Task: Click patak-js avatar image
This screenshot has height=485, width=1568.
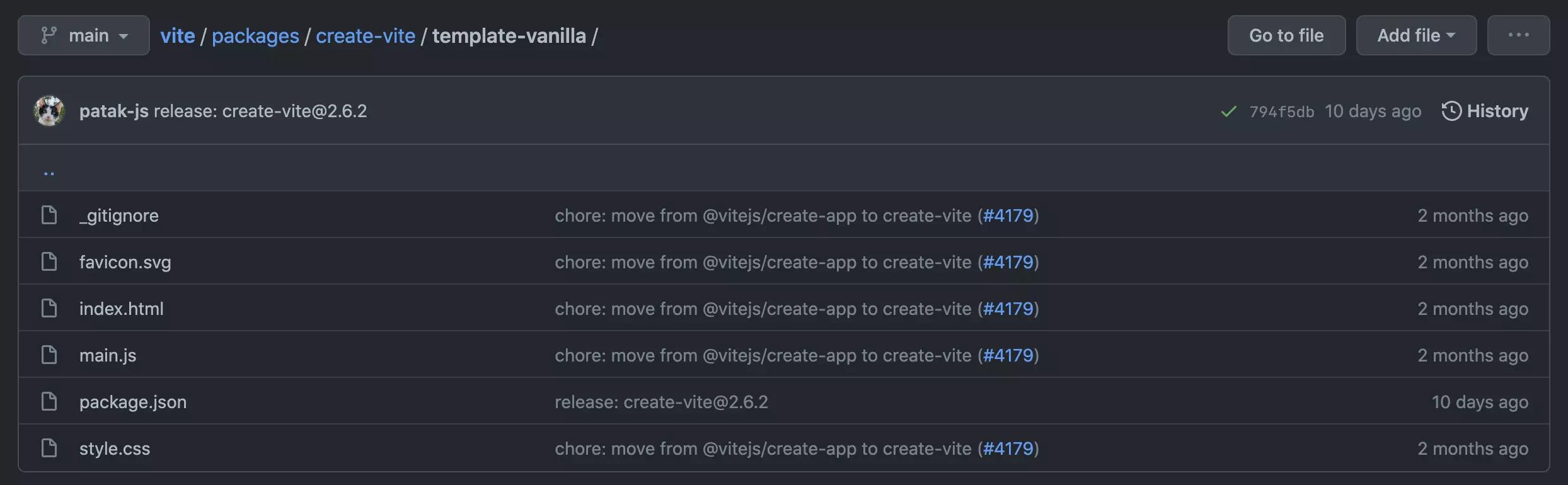Action: pyautogui.click(x=49, y=111)
